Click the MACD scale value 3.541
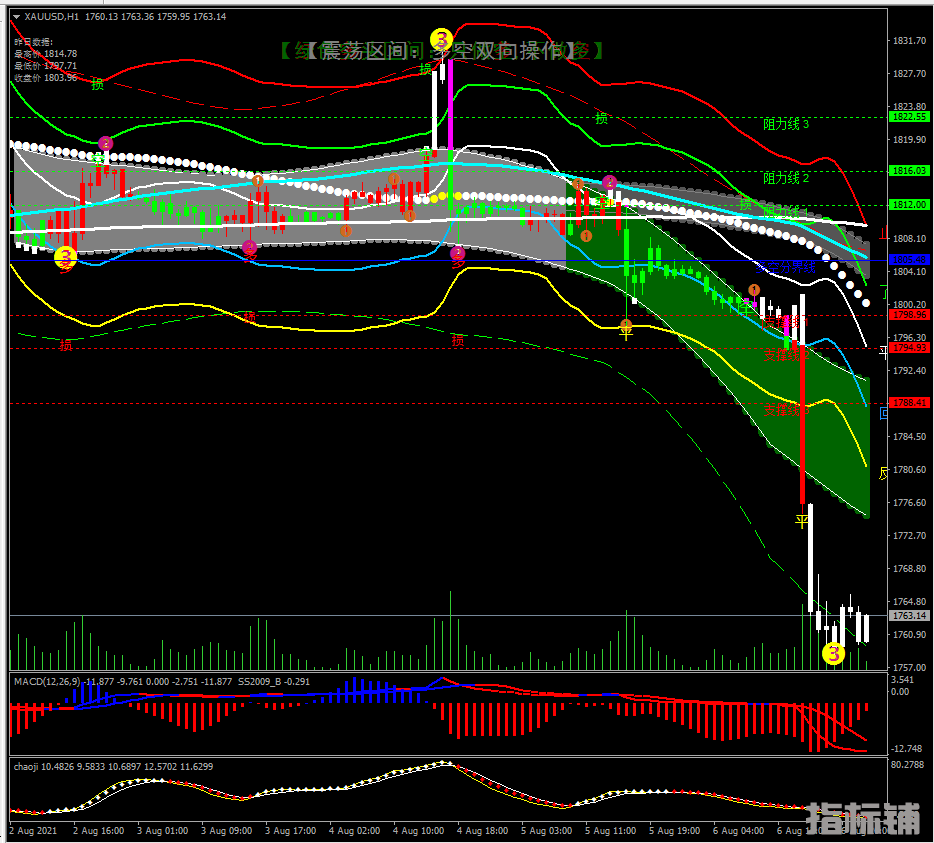The width and height of the screenshot is (934, 843). coord(902,680)
